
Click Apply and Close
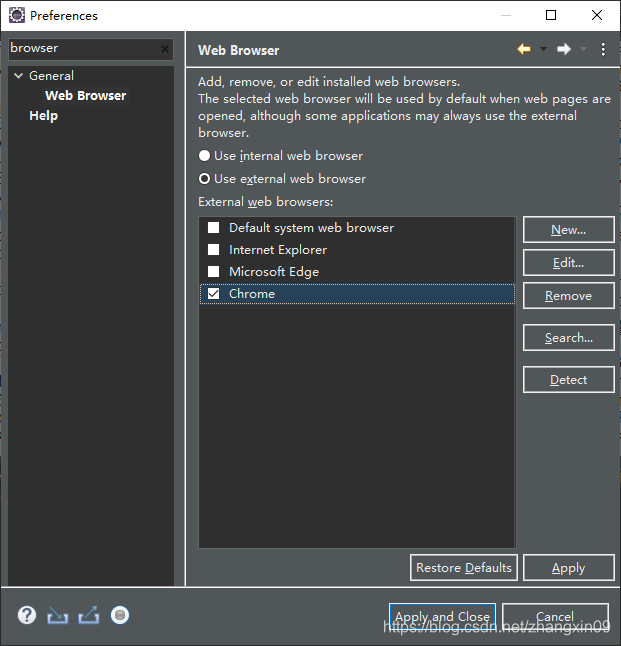tap(442, 616)
